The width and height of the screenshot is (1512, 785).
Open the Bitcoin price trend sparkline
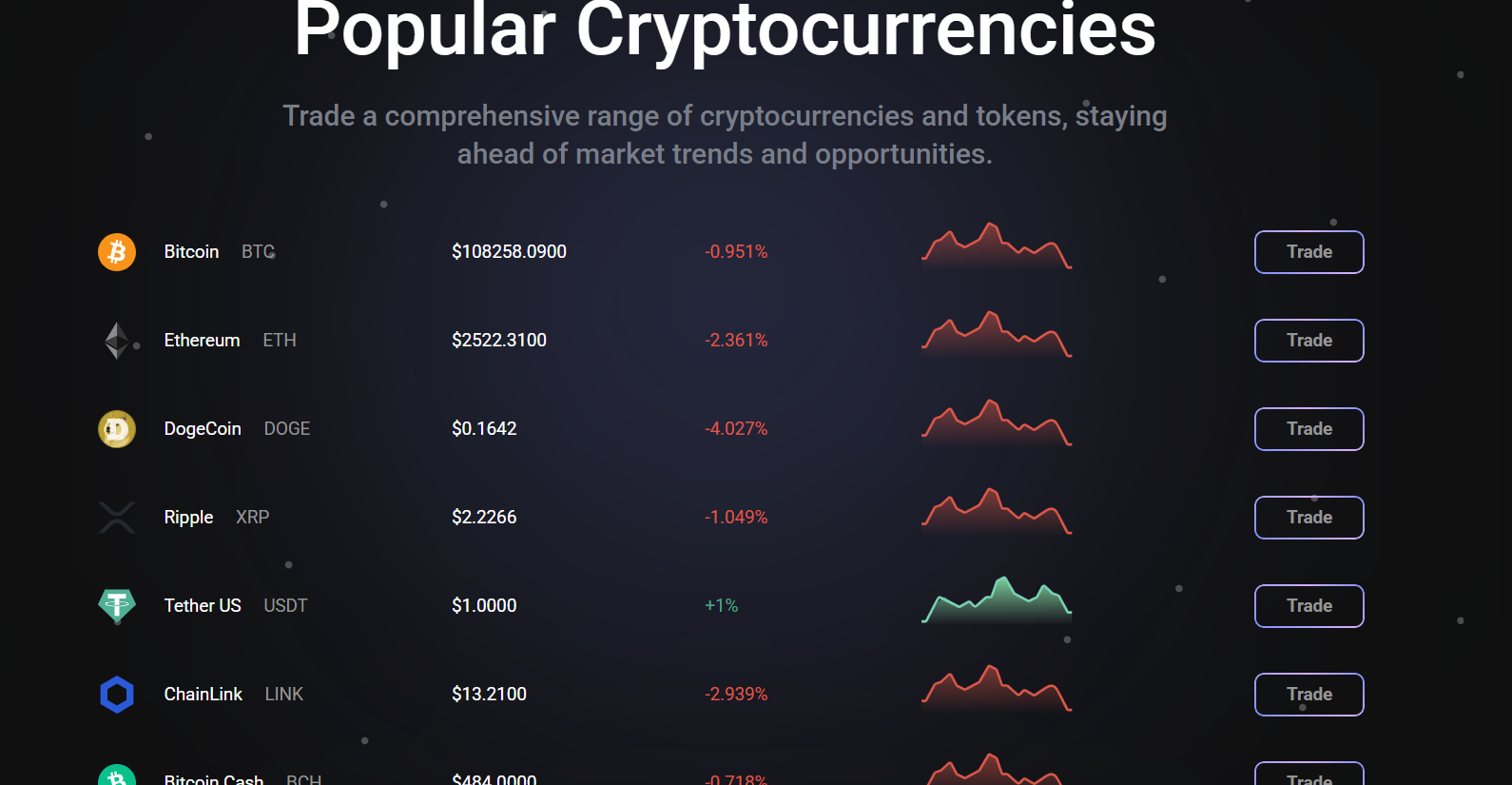[x=997, y=247]
